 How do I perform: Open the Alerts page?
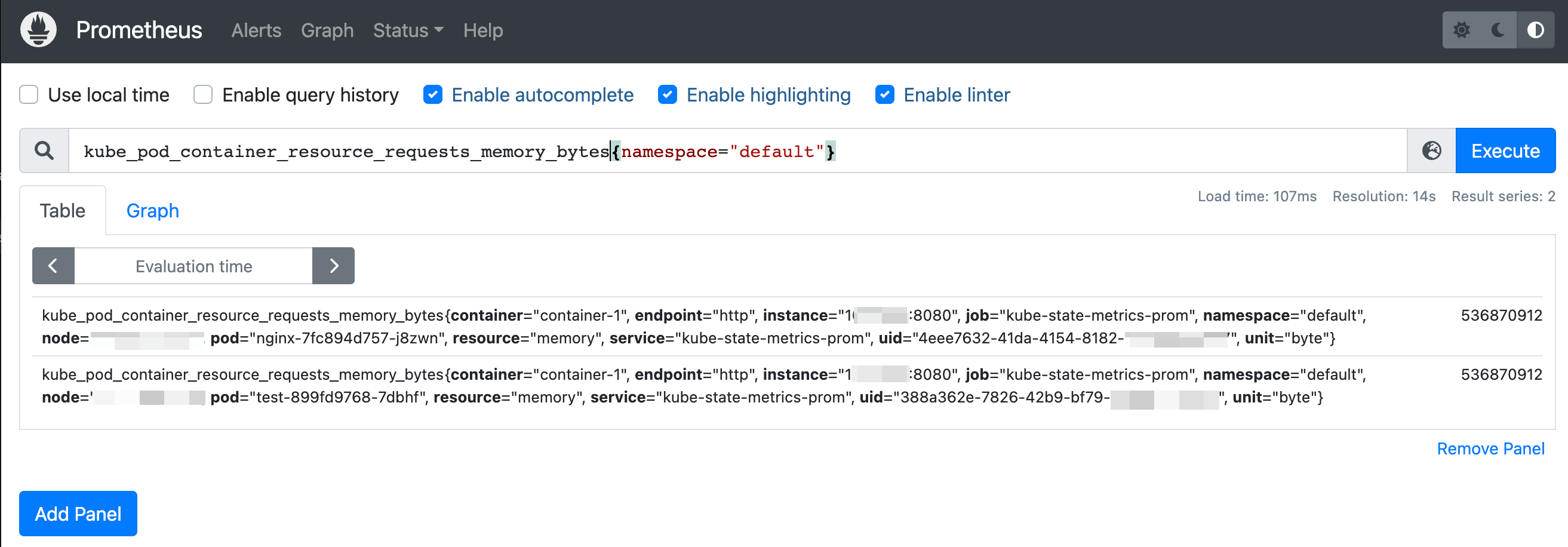click(x=256, y=30)
